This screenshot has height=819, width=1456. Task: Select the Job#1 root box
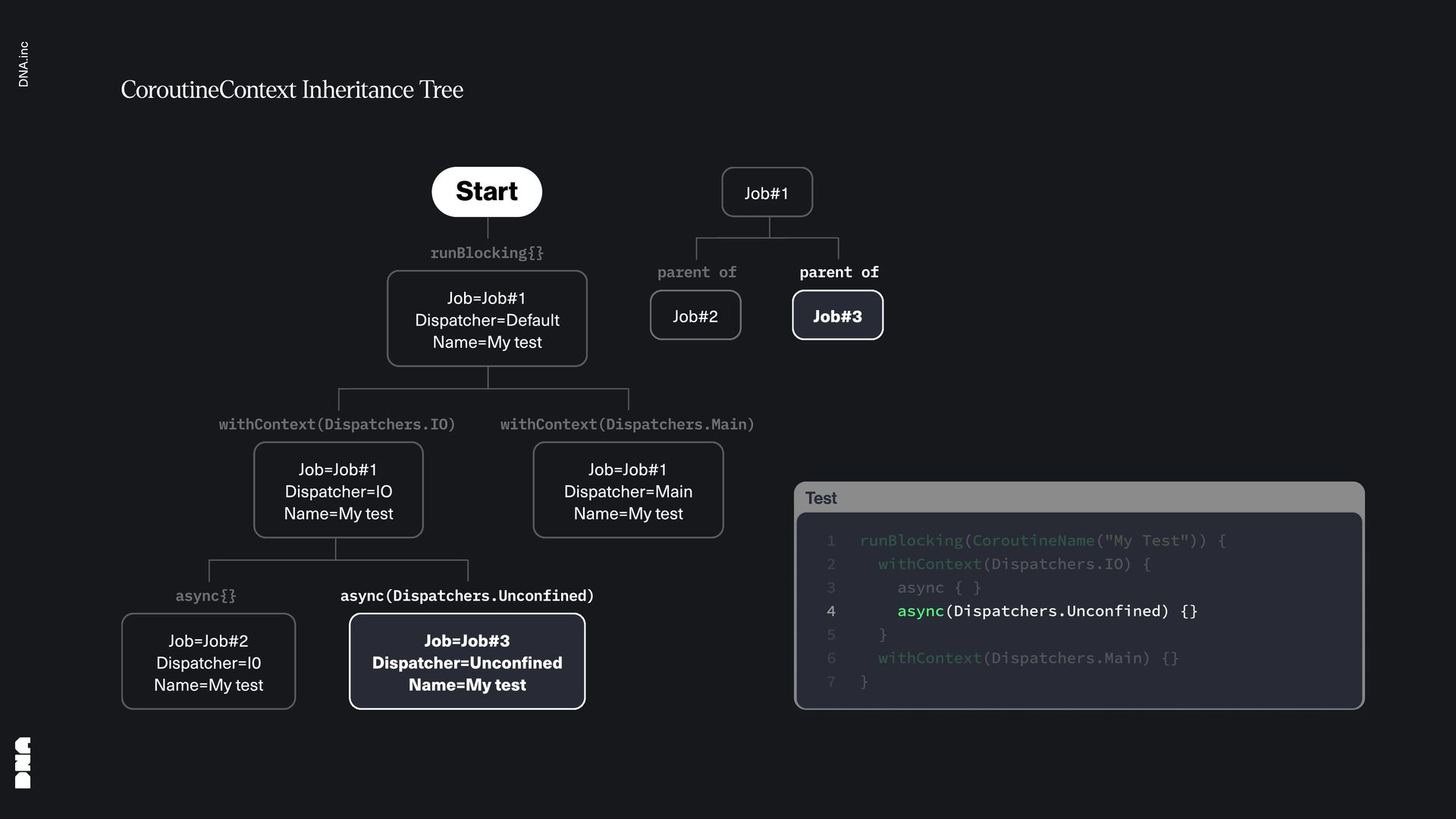tap(767, 193)
